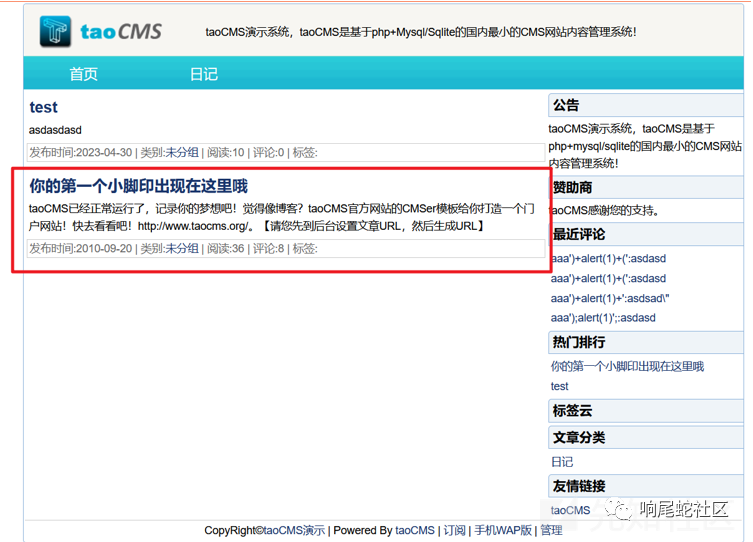
Task: Open 日记 under 文章分类
Action: pos(562,462)
